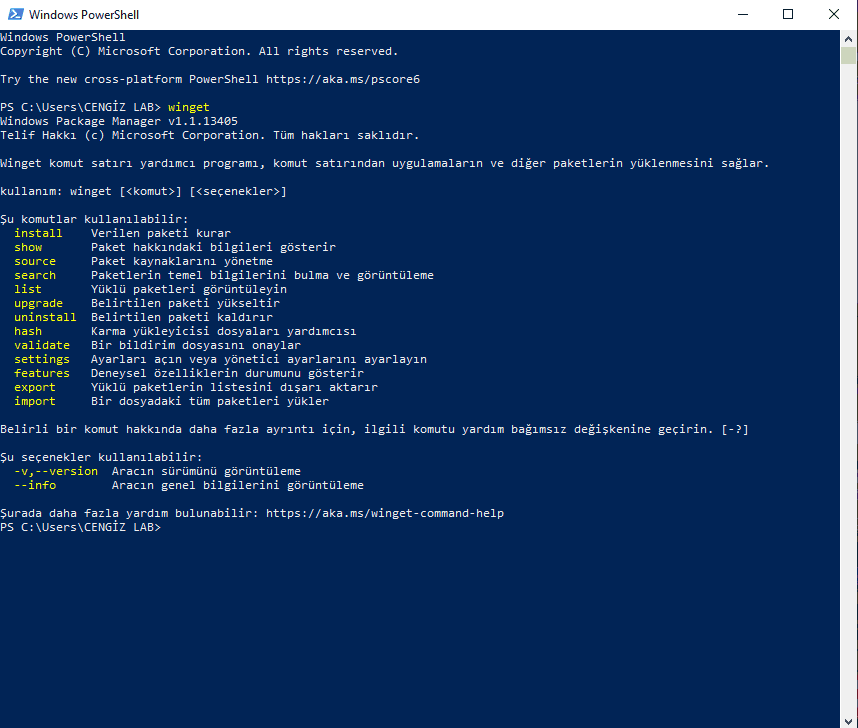Click 'Paket kaynaklarını yönetme' description

click(182, 262)
